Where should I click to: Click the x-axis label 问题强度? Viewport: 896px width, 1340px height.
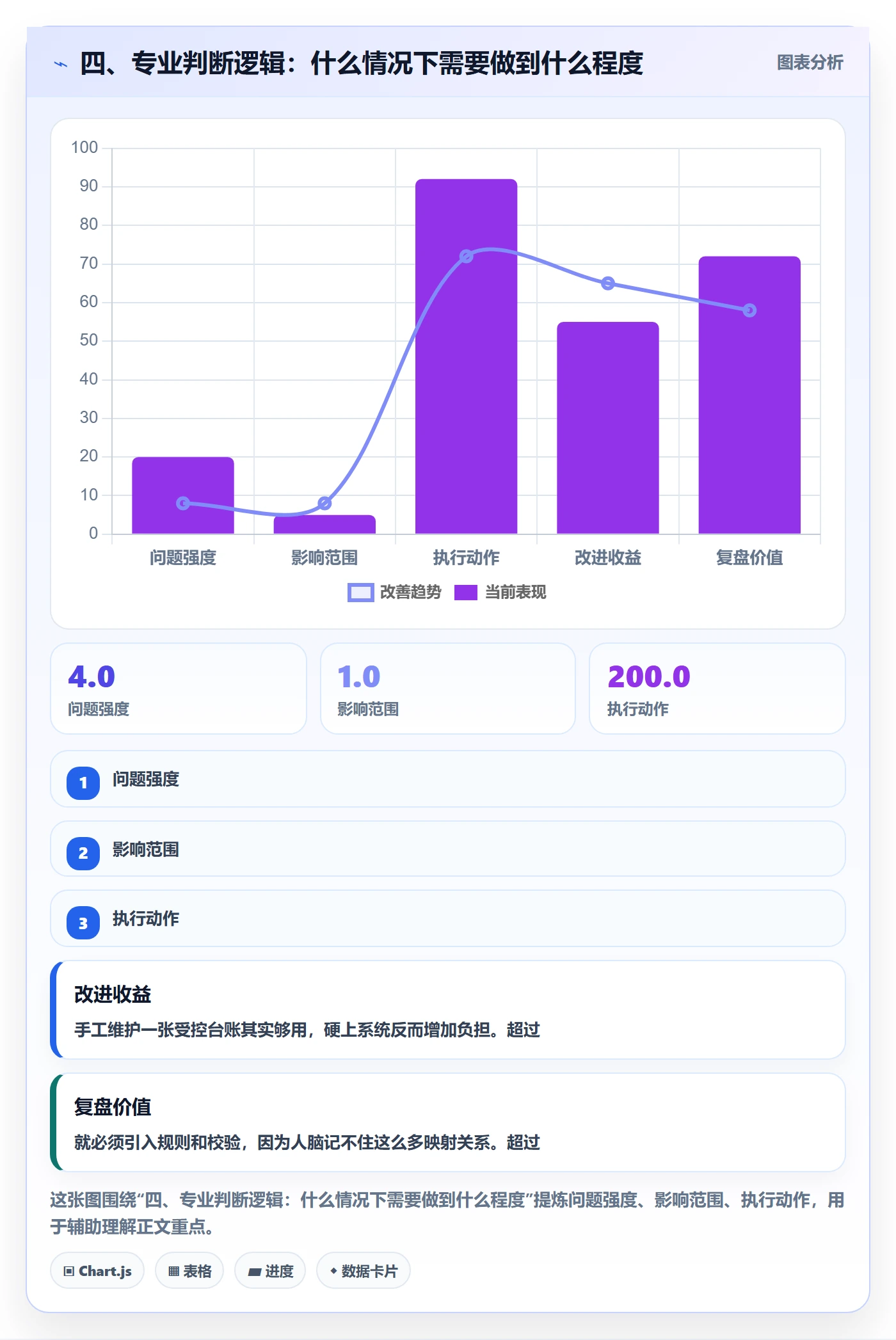[x=183, y=557]
